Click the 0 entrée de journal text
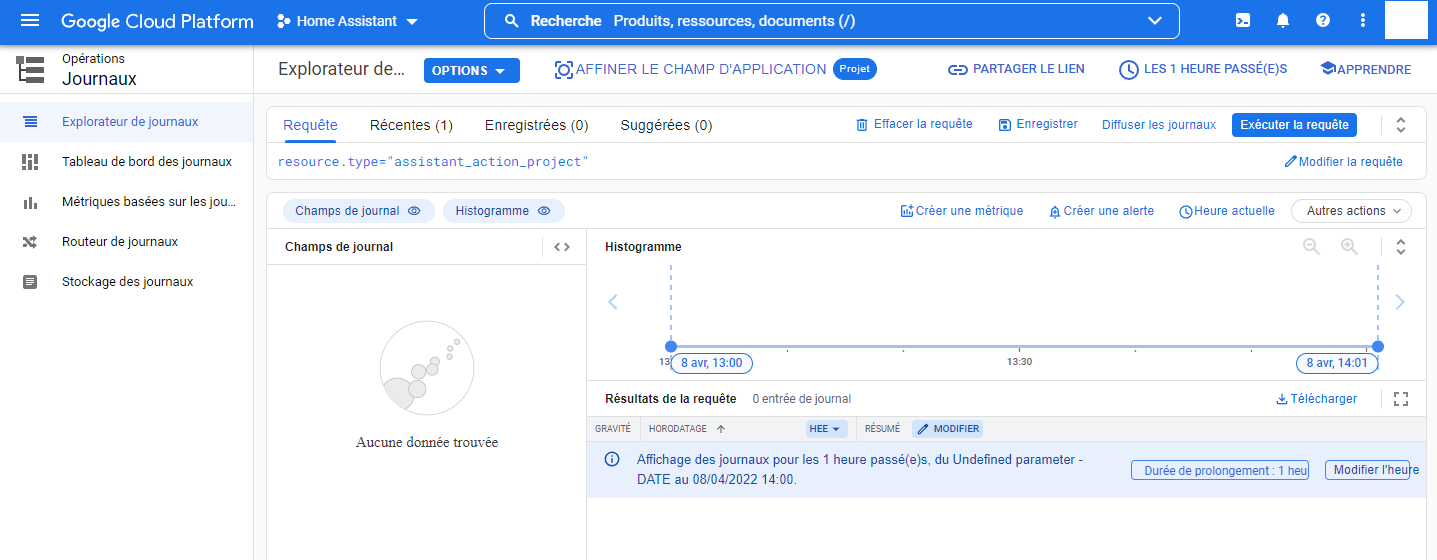Viewport: 1437px width, 560px height. (x=802, y=399)
